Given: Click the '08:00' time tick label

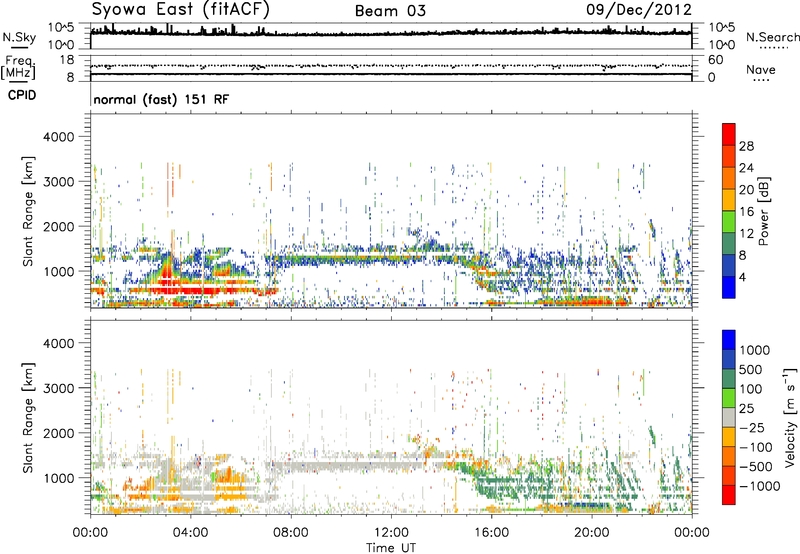Looking at the screenshot, I should tap(291, 533).
